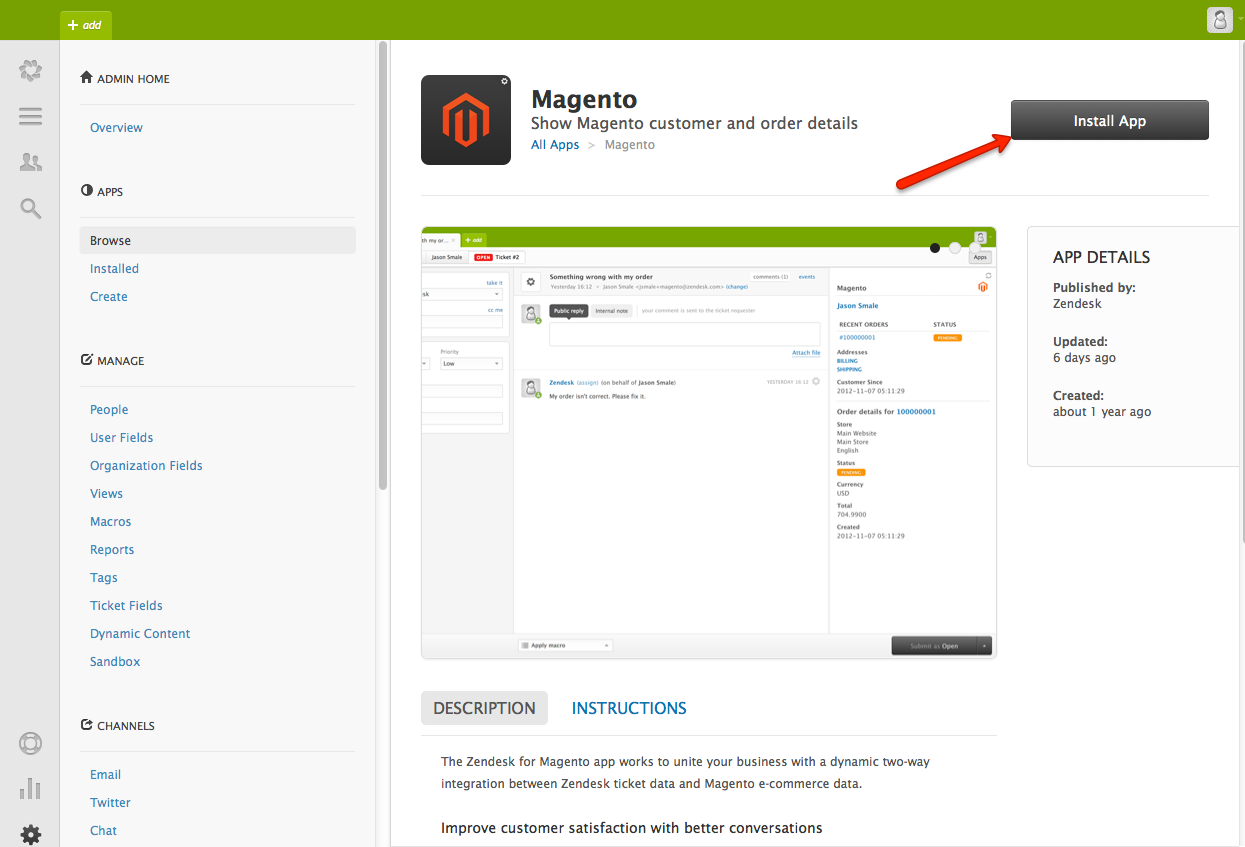Select Browse under Apps
The width and height of the screenshot is (1245, 847).
(218, 240)
